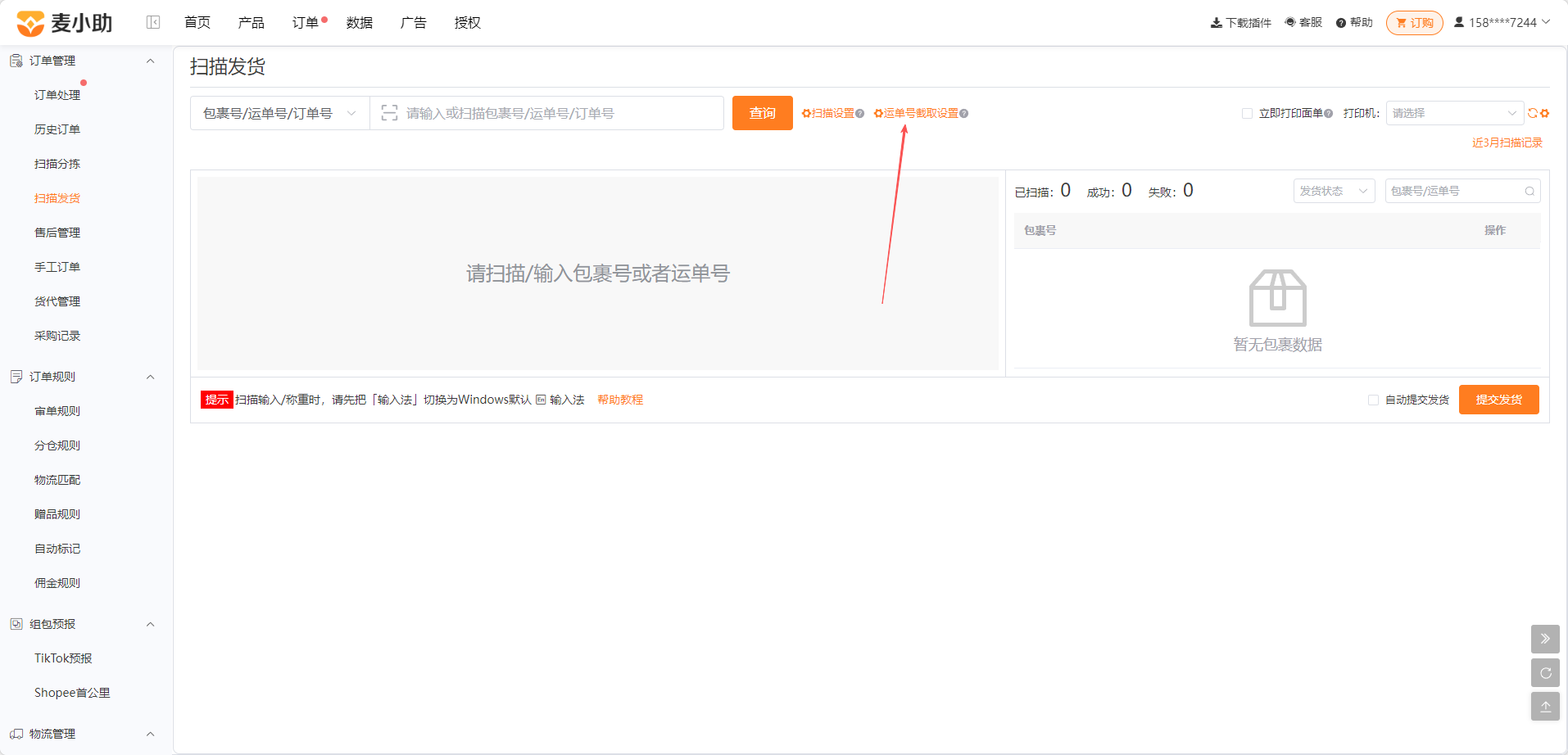1568x755 pixels.
Task: Click 下载插件 download icon
Action: pyautogui.click(x=1217, y=23)
